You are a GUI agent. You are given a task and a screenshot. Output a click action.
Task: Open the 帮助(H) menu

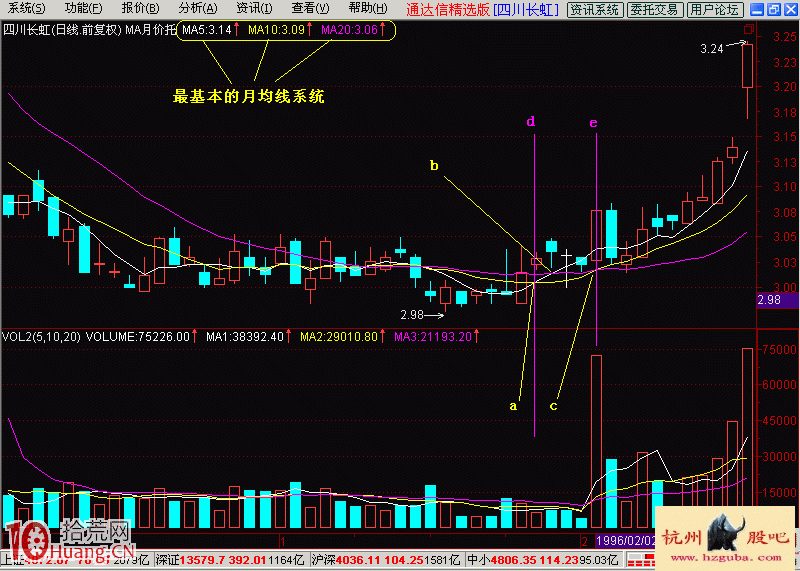(368, 8)
